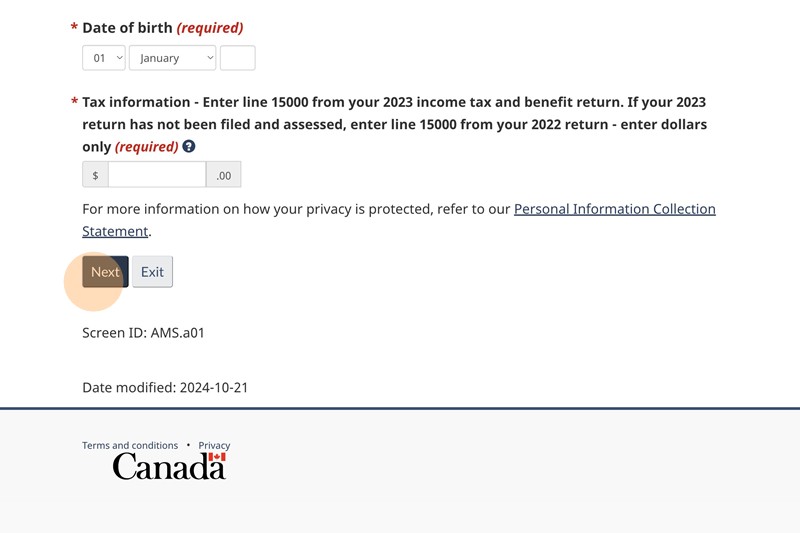Viewport: 800px width, 533px height.
Task: Click the Canada wordmark logo
Action: (169, 466)
